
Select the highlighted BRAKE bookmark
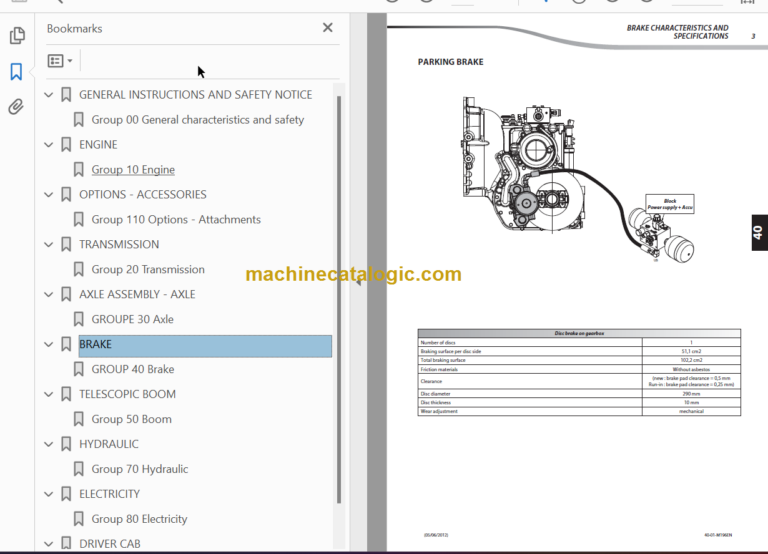[x=205, y=344]
